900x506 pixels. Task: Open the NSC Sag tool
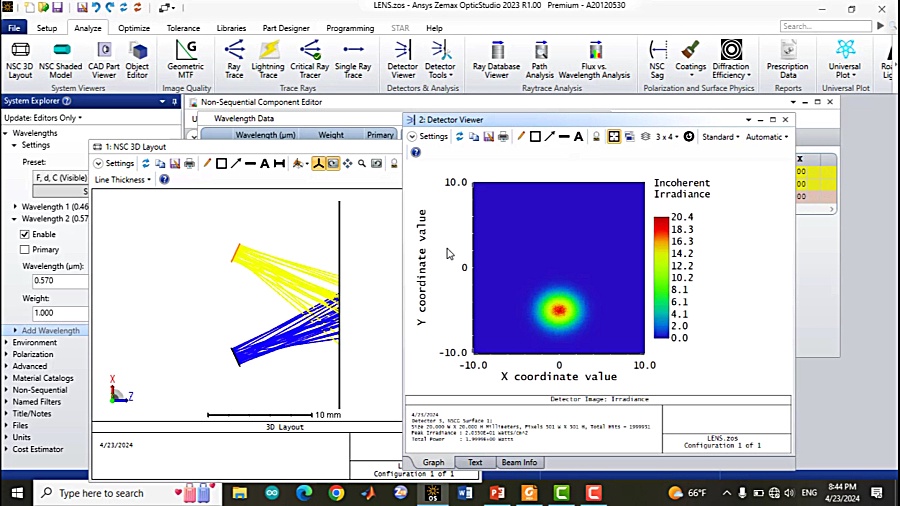pyautogui.click(x=657, y=60)
